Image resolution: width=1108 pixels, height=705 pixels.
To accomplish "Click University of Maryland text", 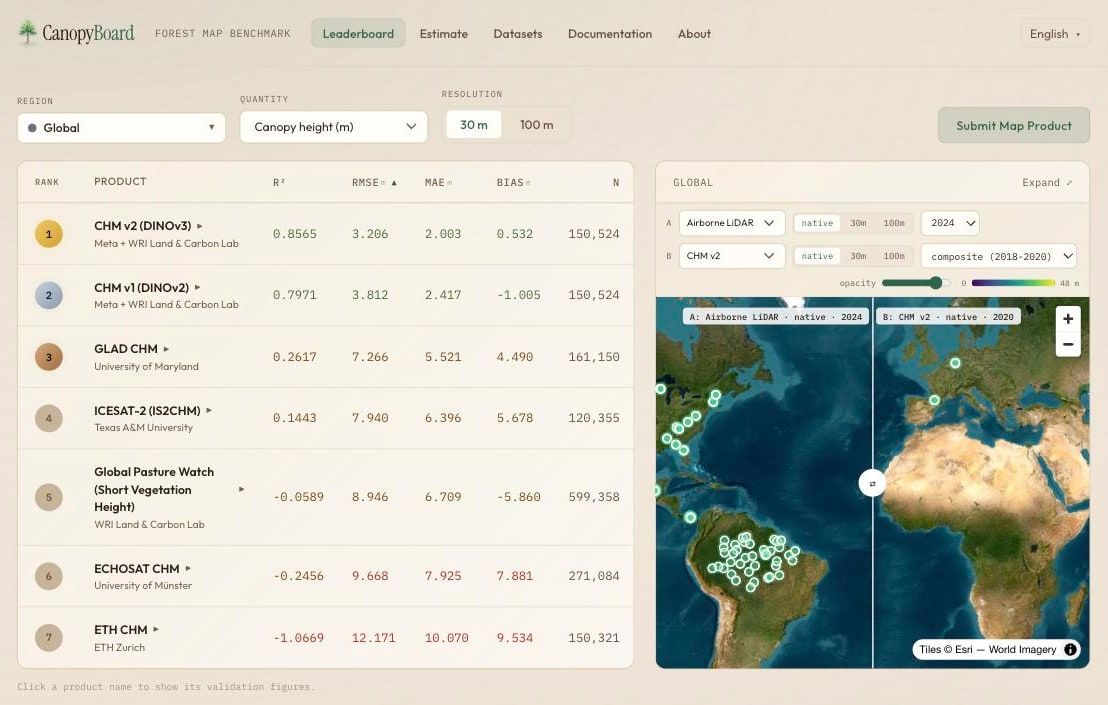I will point(146,366).
